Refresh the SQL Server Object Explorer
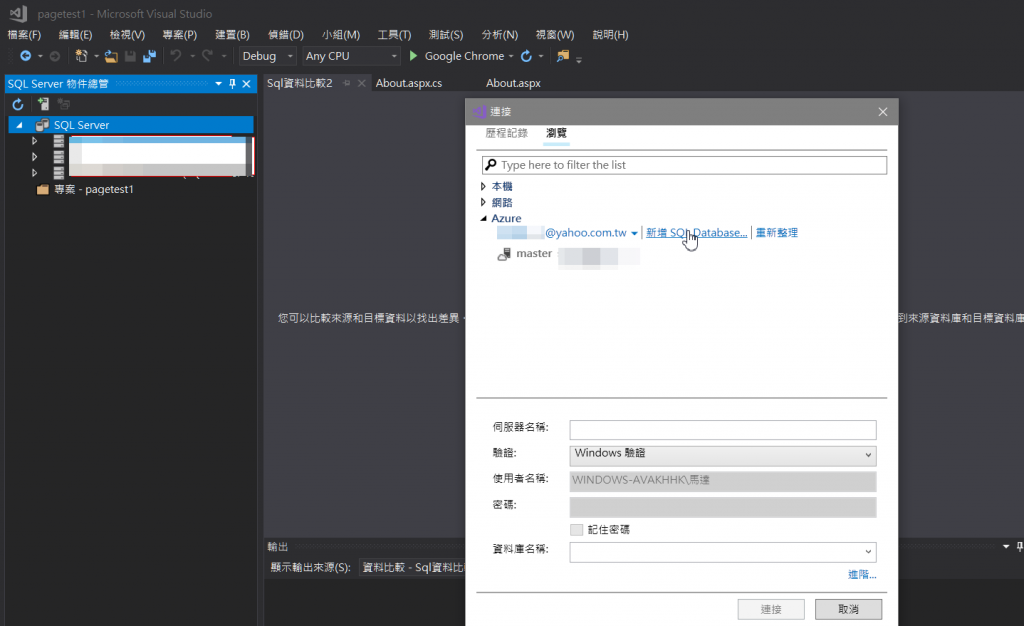The width and height of the screenshot is (1024, 626). point(18,104)
